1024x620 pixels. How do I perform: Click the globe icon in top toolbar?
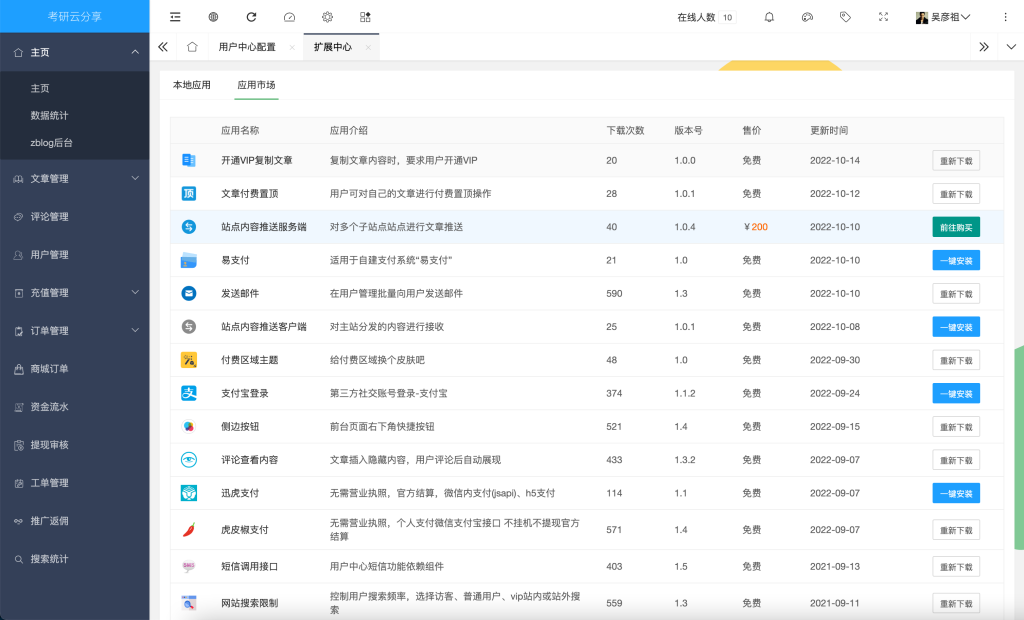[x=213, y=17]
